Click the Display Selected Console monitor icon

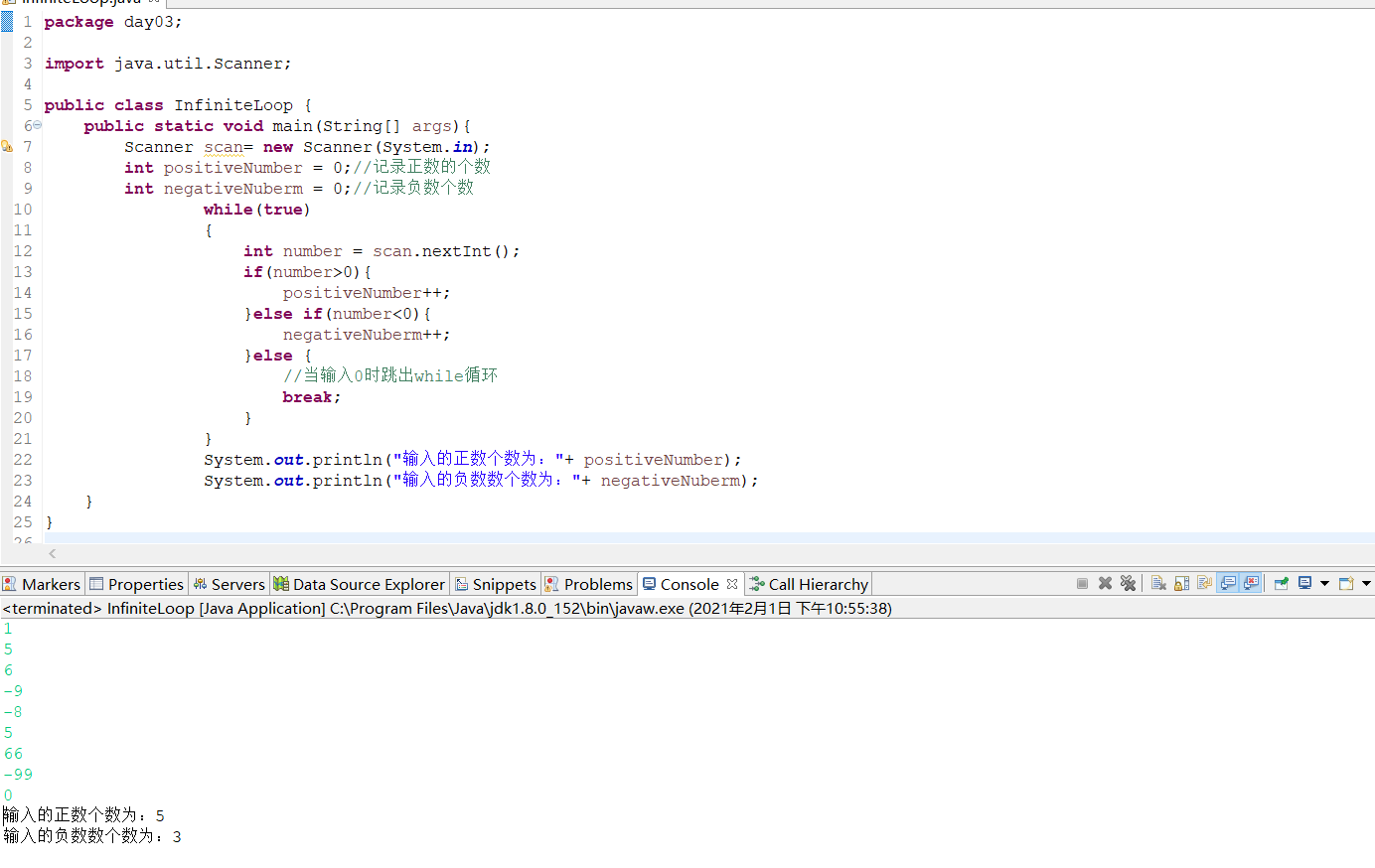pyautogui.click(x=1305, y=584)
